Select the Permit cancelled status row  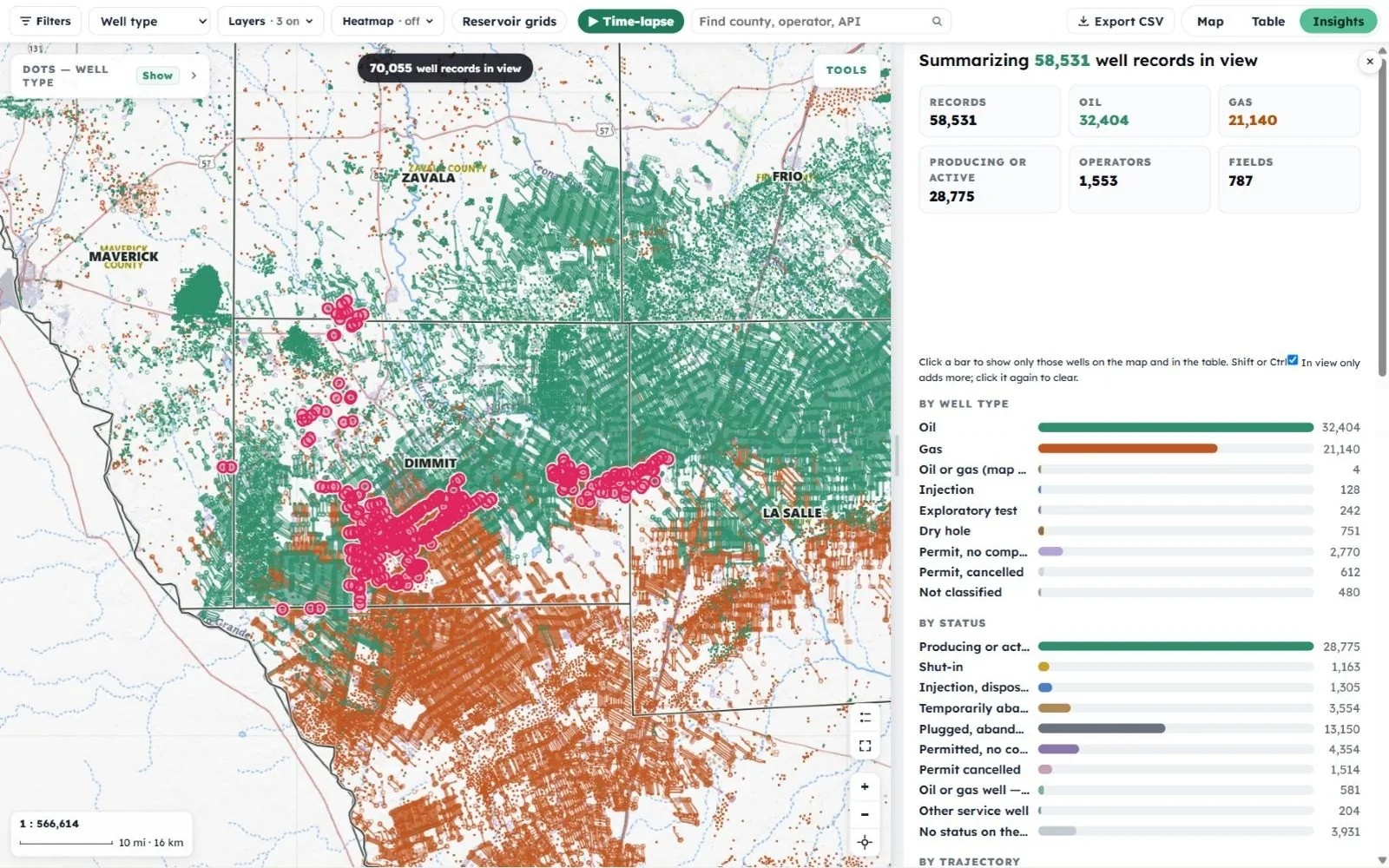tap(1139, 769)
